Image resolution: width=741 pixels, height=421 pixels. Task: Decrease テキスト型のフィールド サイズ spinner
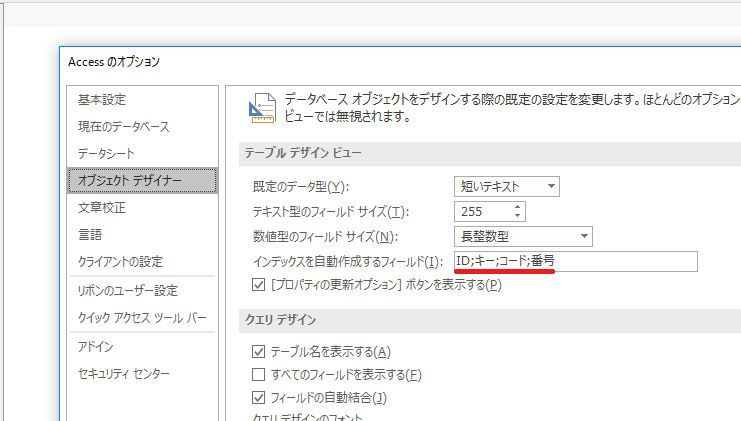pyautogui.click(x=517, y=216)
